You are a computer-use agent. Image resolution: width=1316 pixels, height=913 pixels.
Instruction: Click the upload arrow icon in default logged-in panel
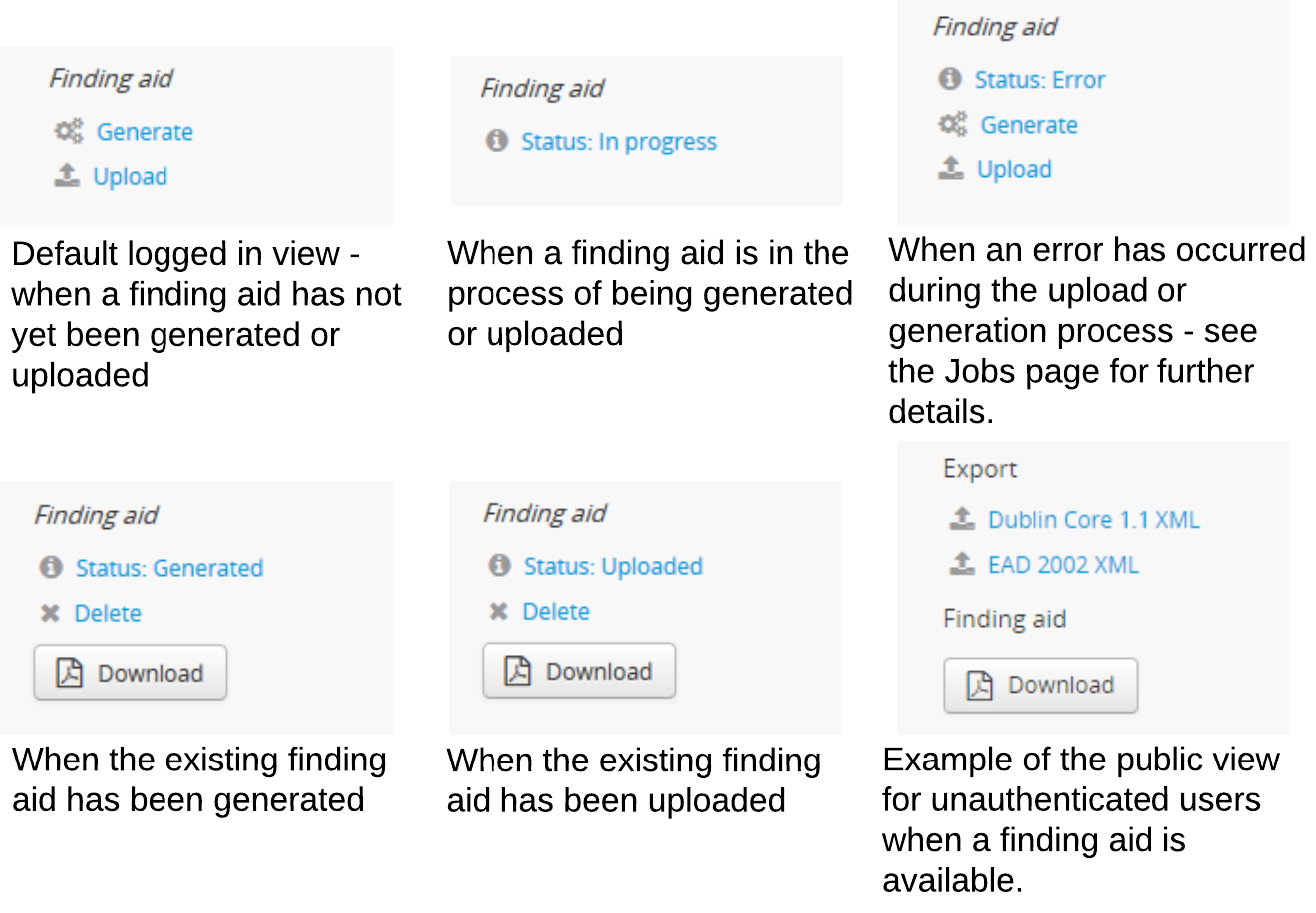(67, 176)
